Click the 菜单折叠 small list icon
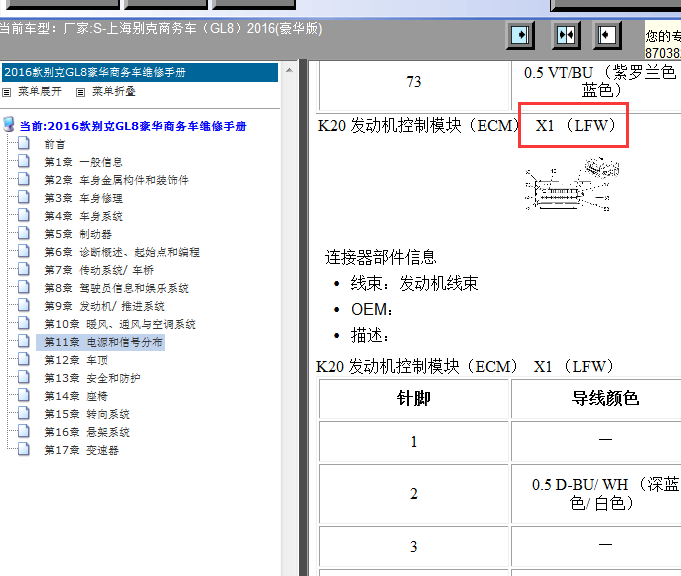 [x=80, y=92]
